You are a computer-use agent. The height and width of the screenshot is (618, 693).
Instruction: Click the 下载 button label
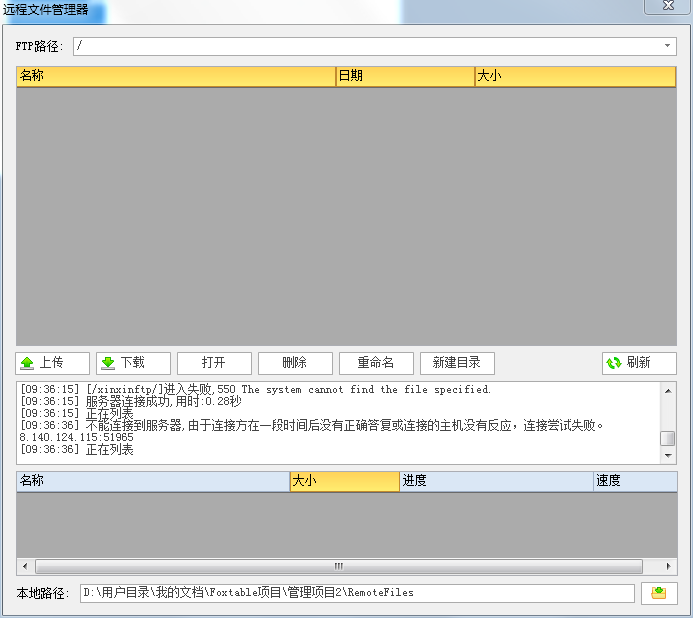pyautogui.click(x=133, y=362)
